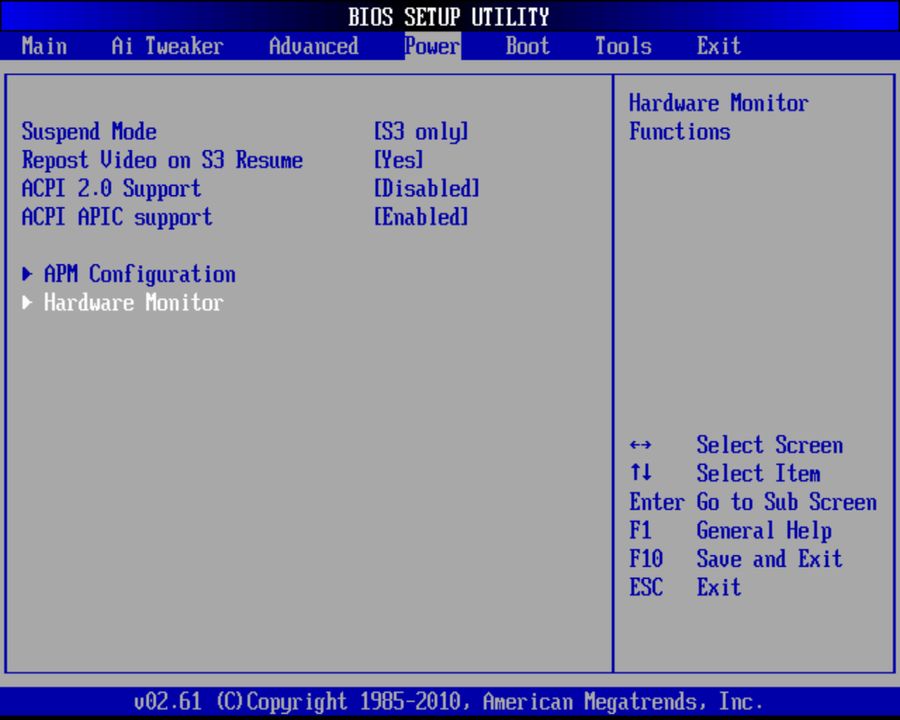Switch to the Main tab
This screenshot has width=900, height=720.
pyautogui.click(x=44, y=46)
